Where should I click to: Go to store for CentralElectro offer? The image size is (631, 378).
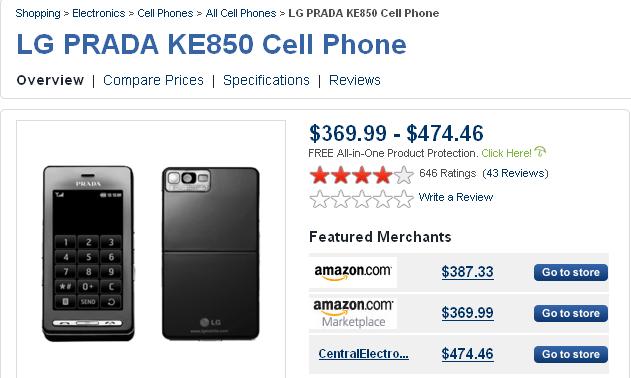tap(571, 354)
